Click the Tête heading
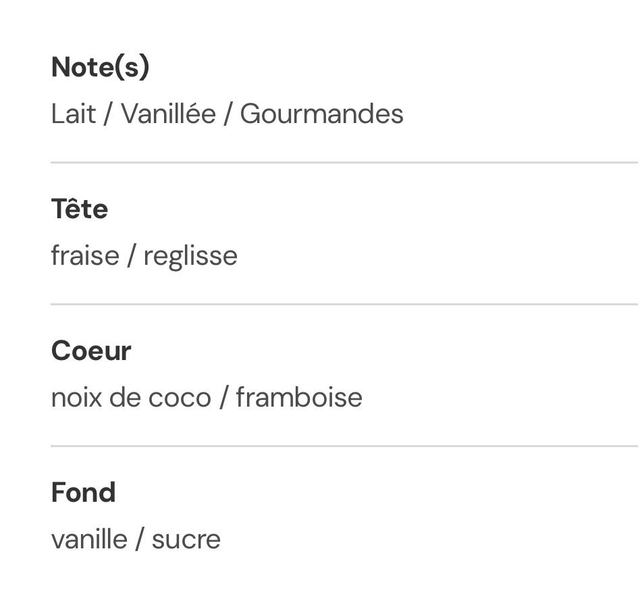The image size is (640, 610). [x=79, y=210]
